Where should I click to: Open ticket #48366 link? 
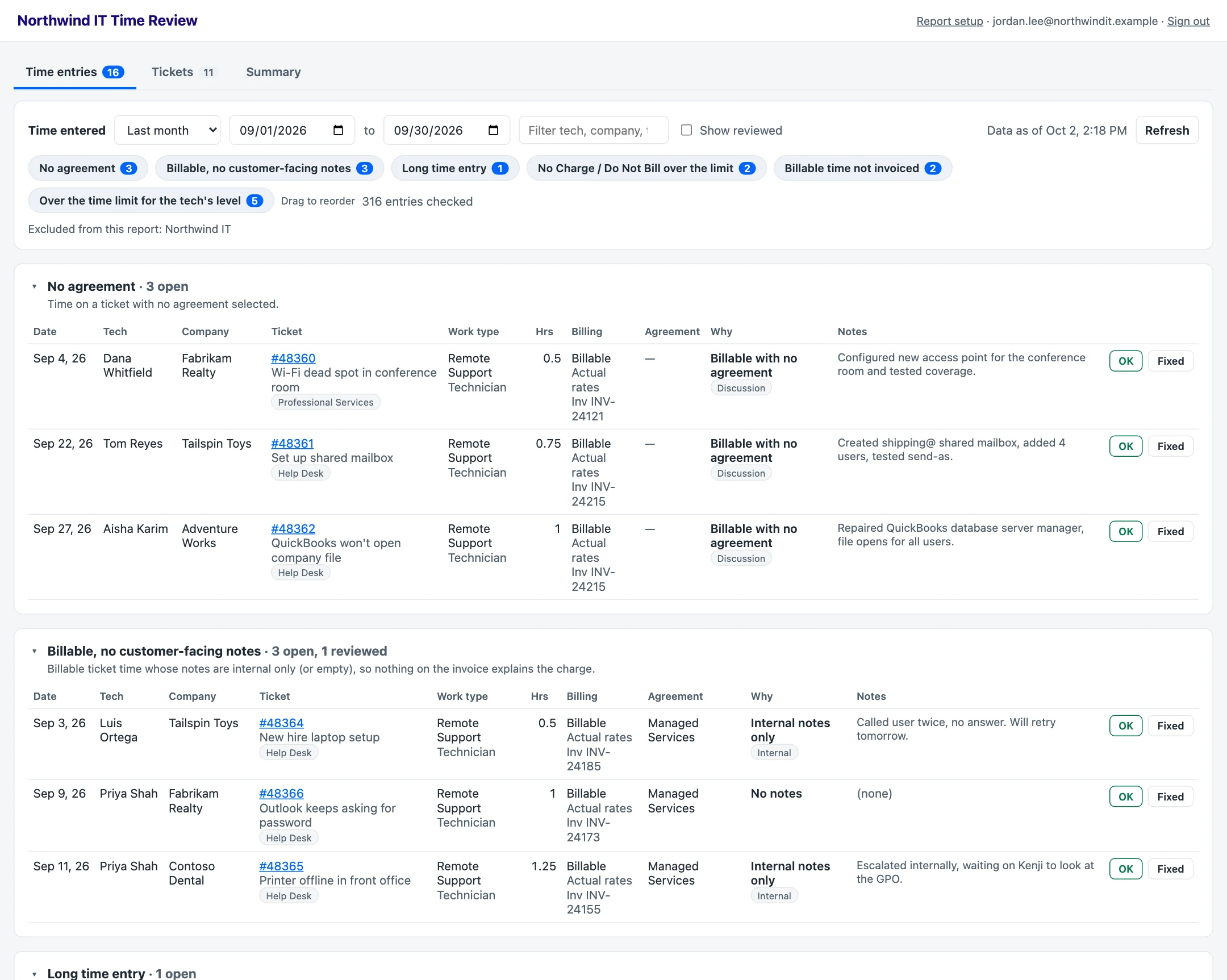click(281, 794)
